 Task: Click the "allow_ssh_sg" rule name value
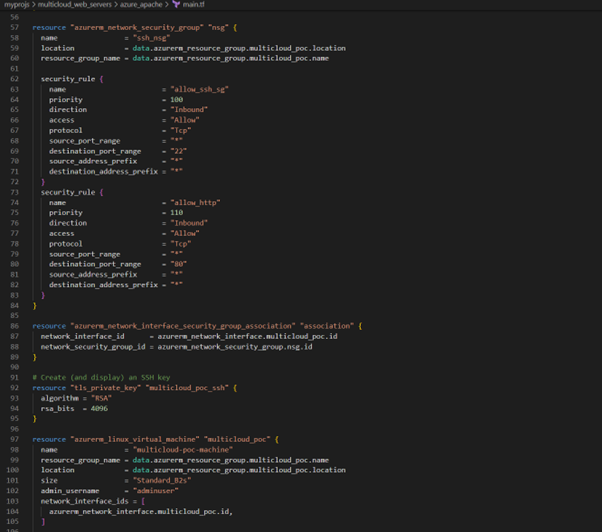tap(199, 89)
